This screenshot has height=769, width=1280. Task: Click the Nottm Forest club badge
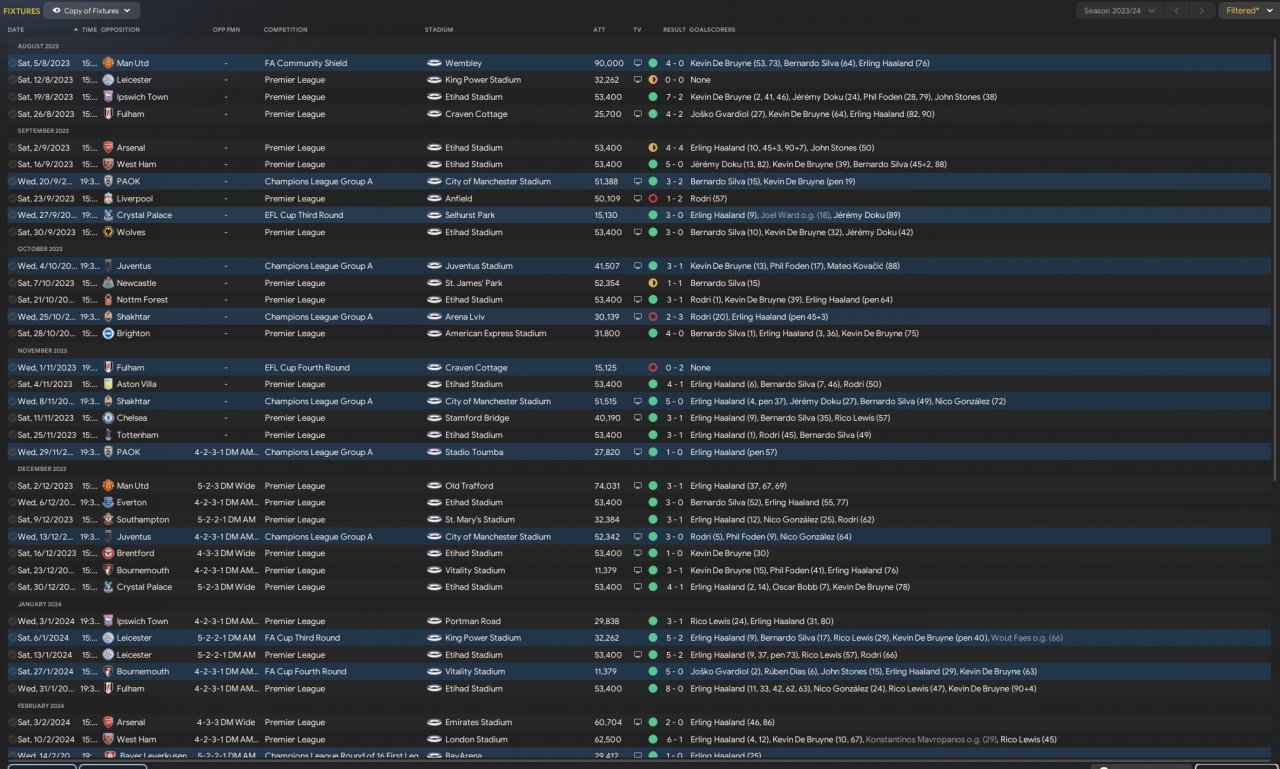108,300
